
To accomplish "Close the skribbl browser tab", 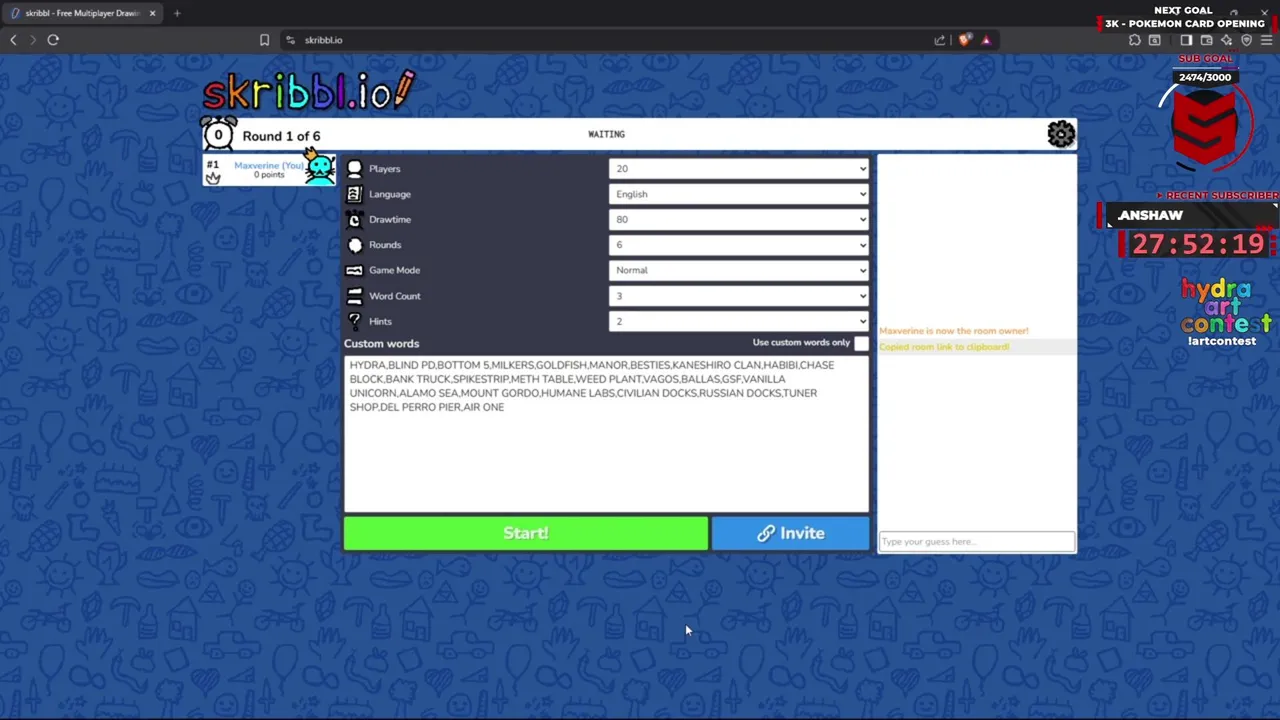I will 152,13.
